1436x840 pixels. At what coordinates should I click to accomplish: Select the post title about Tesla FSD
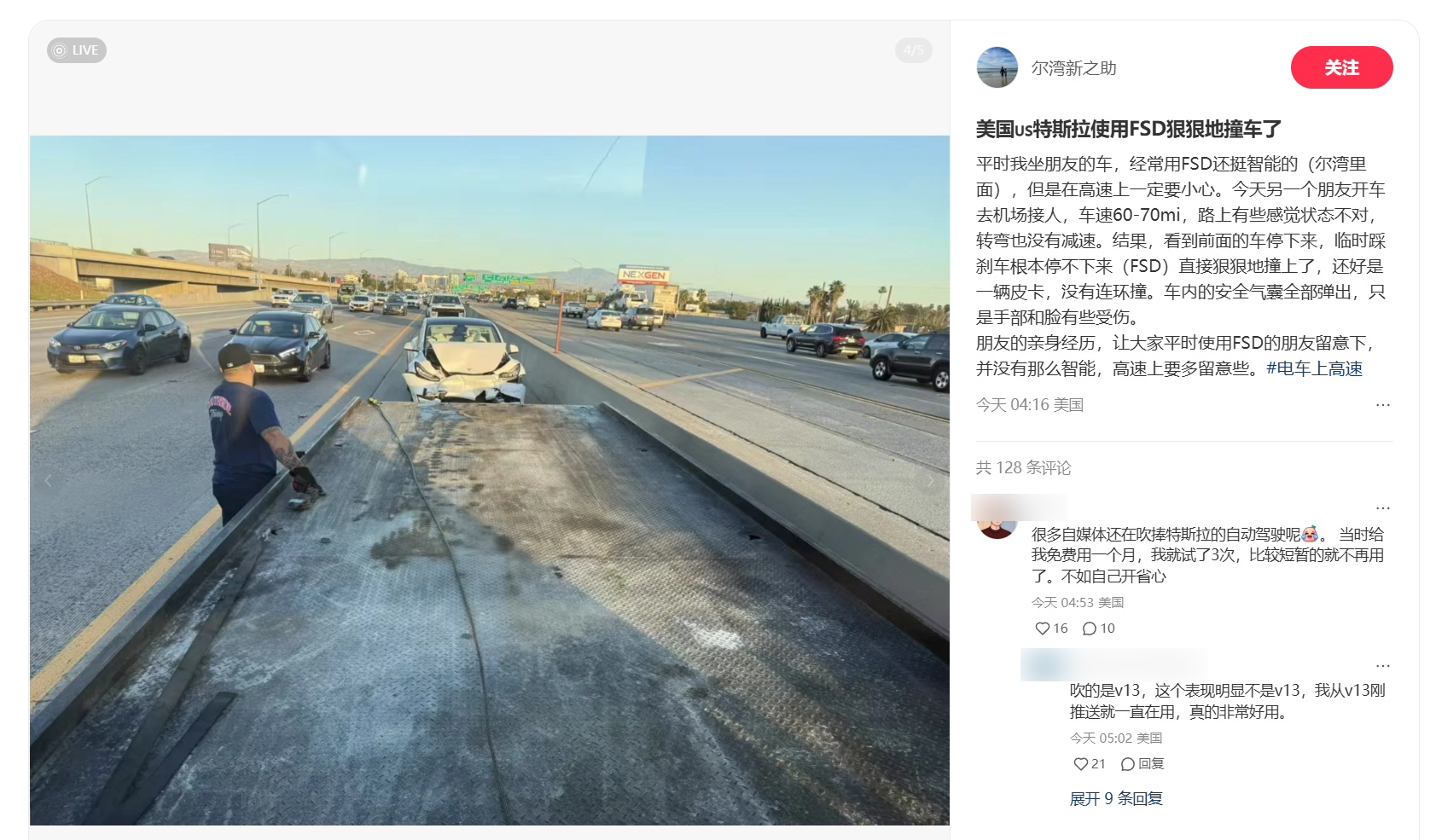click(x=1128, y=129)
